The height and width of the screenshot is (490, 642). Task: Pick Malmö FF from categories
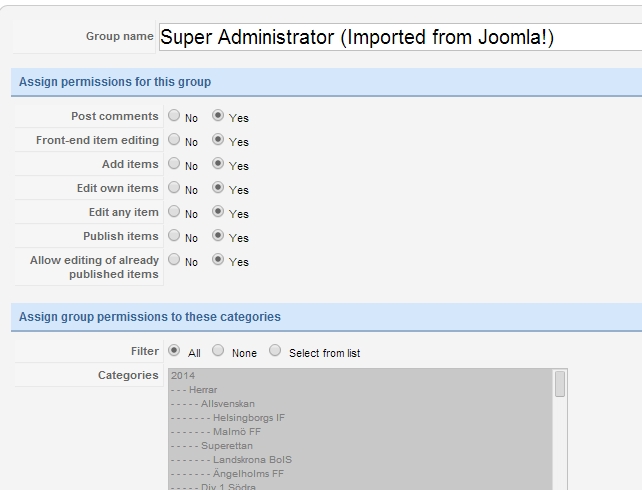click(x=361, y=431)
